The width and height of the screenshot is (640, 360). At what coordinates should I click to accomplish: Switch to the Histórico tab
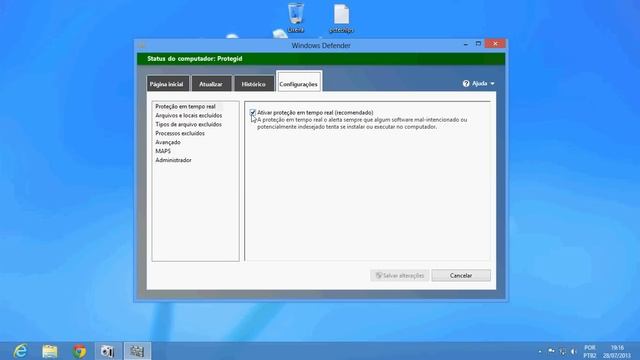click(253, 84)
